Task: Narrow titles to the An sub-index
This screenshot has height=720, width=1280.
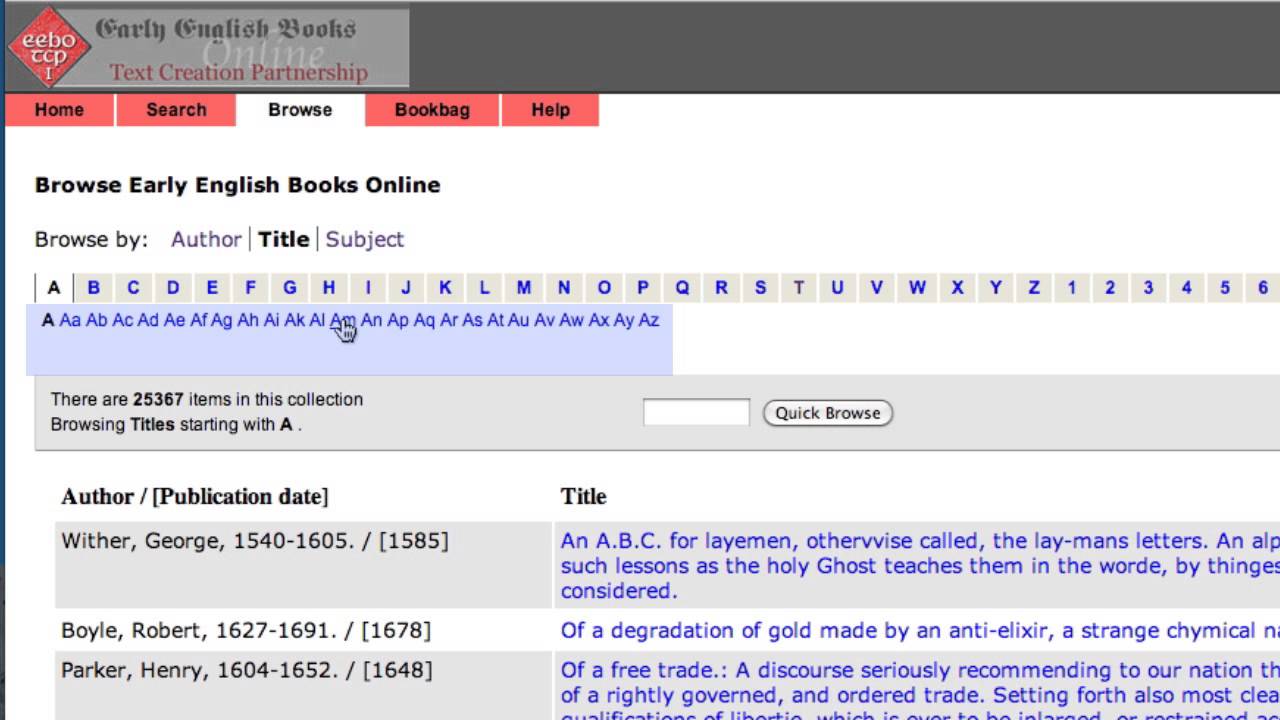Action: click(372, 320)
